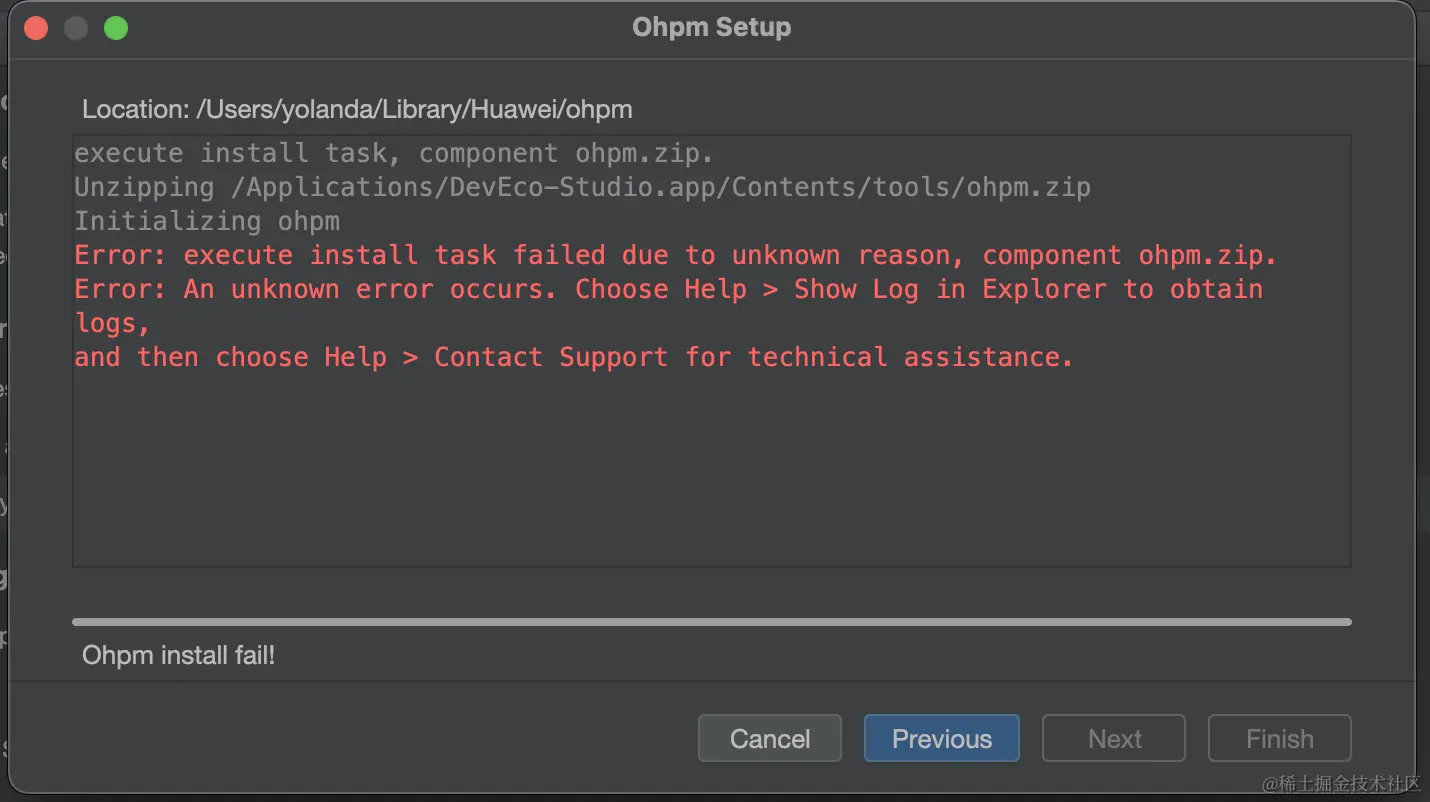Click the "Contact Support for technical assistance" line
This screenshot has height=802, width=1430.
[573, 357]
